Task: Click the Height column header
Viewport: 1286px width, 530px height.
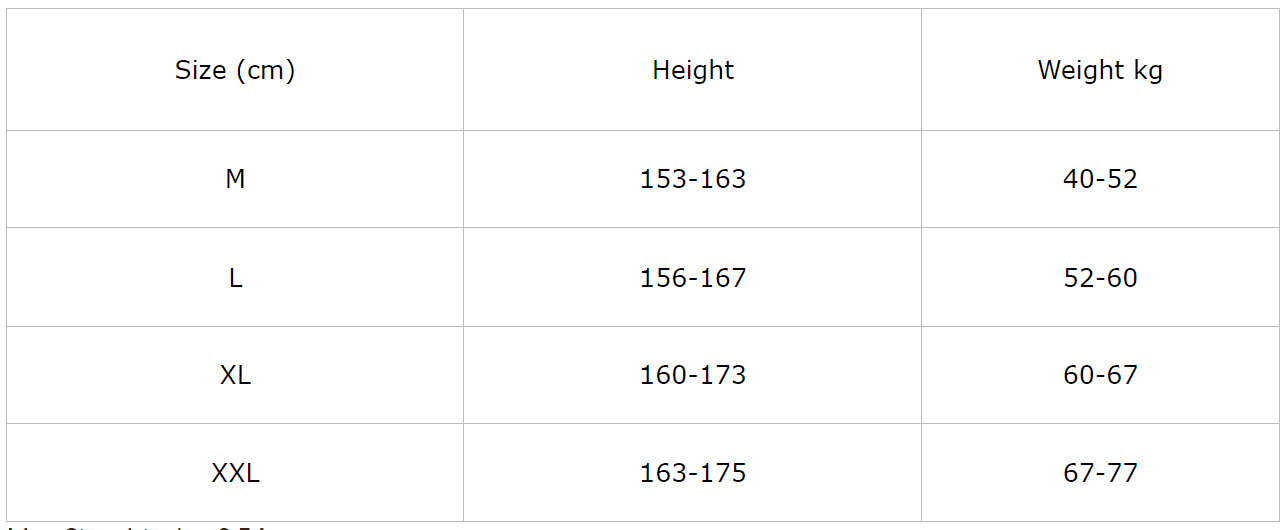Action: [692, 70]
